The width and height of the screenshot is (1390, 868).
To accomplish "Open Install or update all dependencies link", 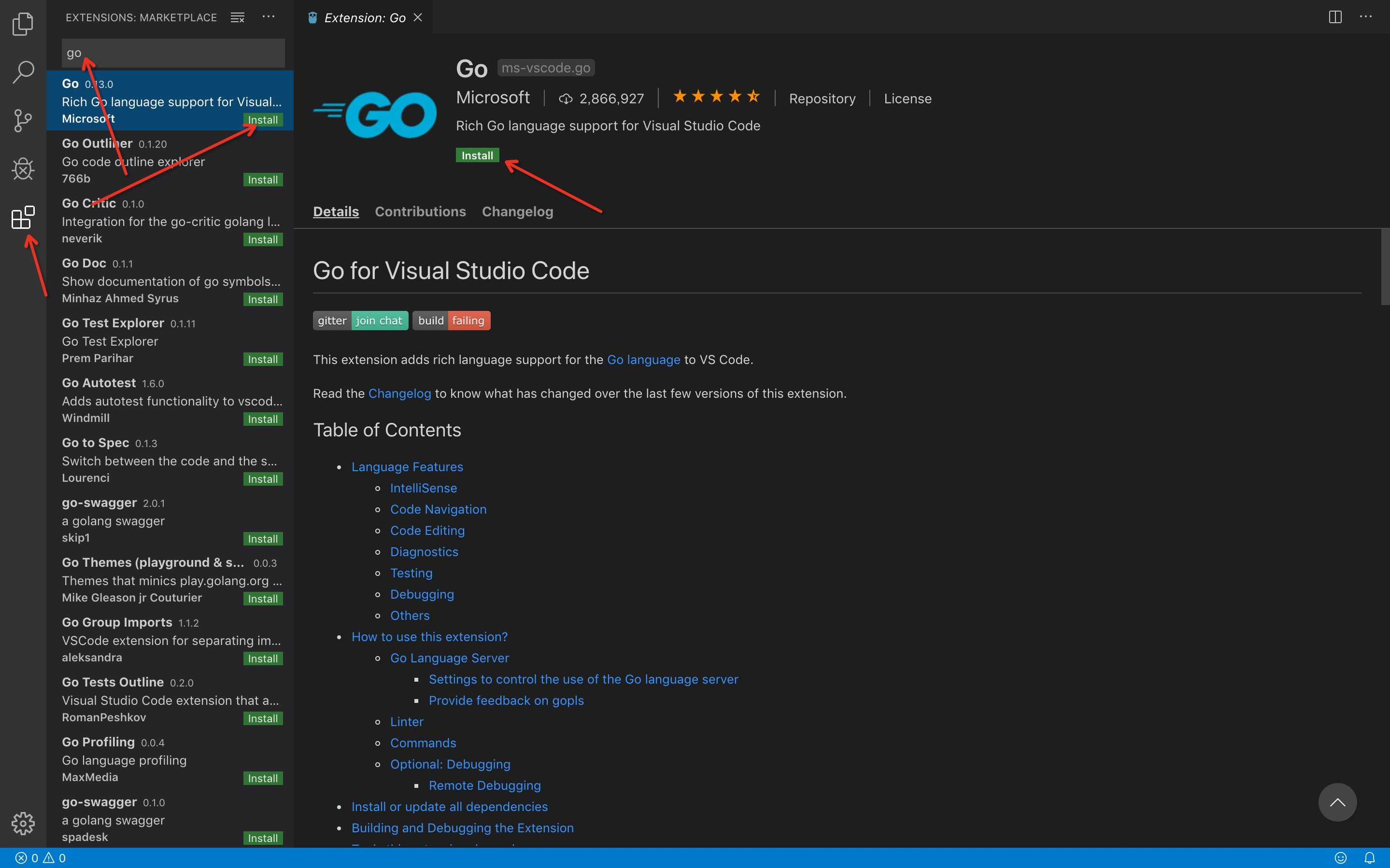I will tap(450, 807).
